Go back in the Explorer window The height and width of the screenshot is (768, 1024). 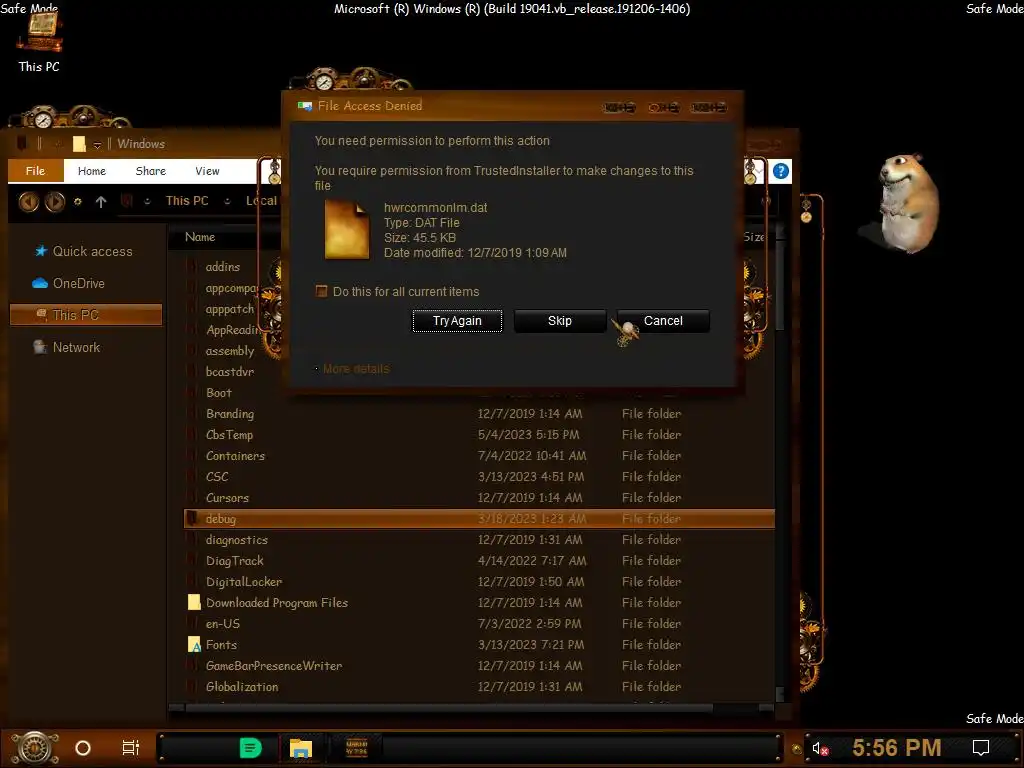28,202
